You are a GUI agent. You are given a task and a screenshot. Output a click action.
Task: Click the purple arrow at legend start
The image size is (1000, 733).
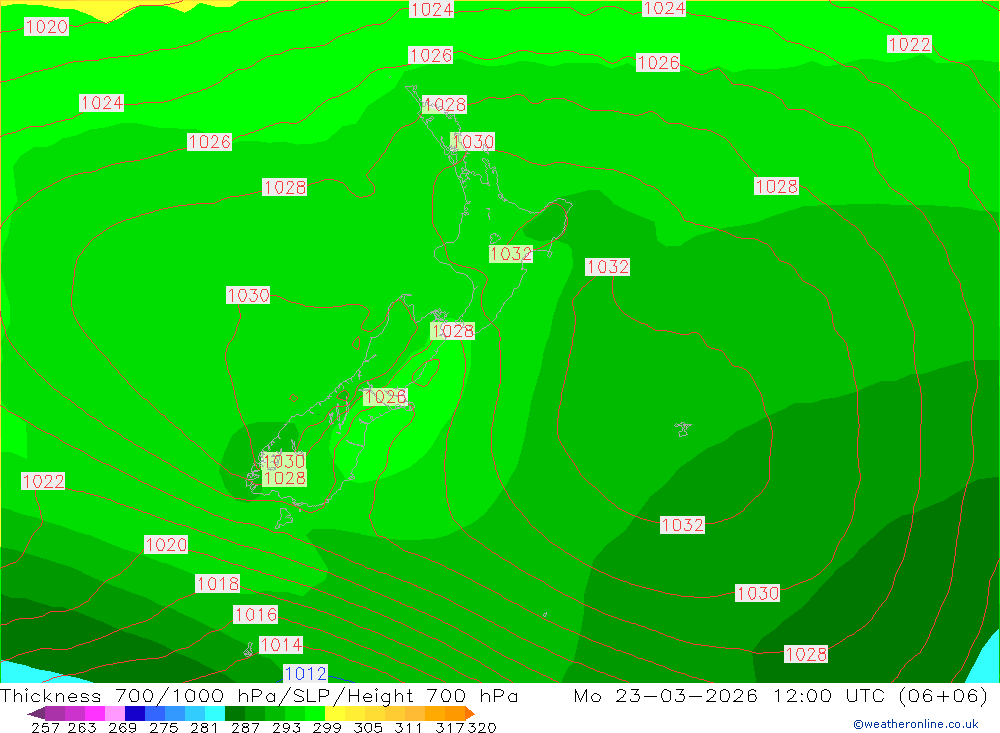36,713
